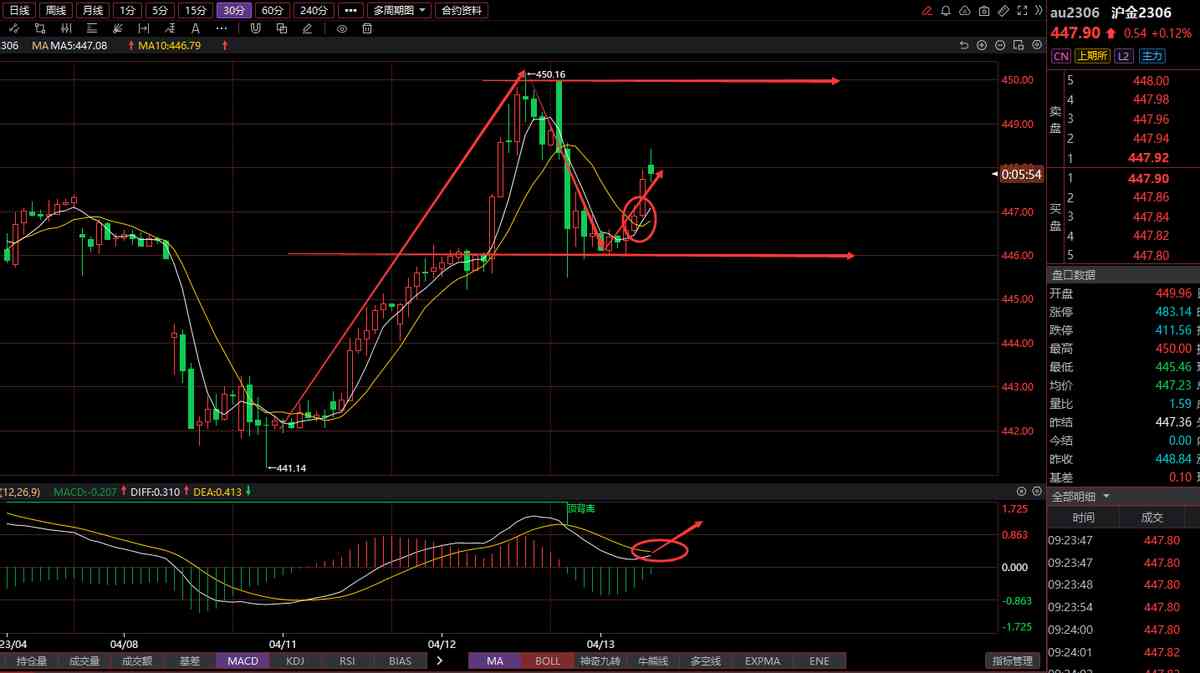The image size is (1200, 673).
Task: Expand more indicators with arrow after BIAS
Action: (x=438, y=661)
